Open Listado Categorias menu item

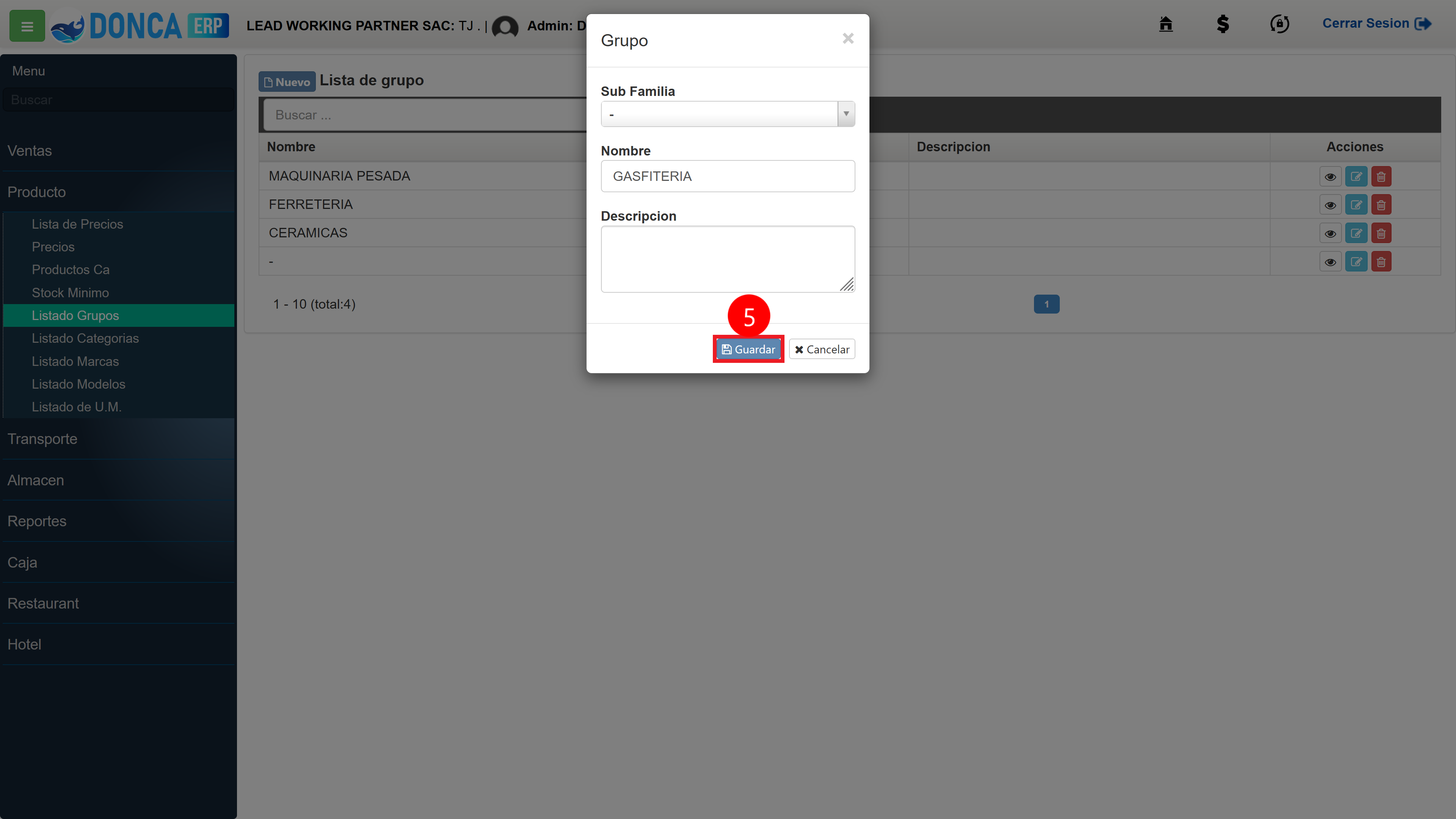[x=118, y=338]
